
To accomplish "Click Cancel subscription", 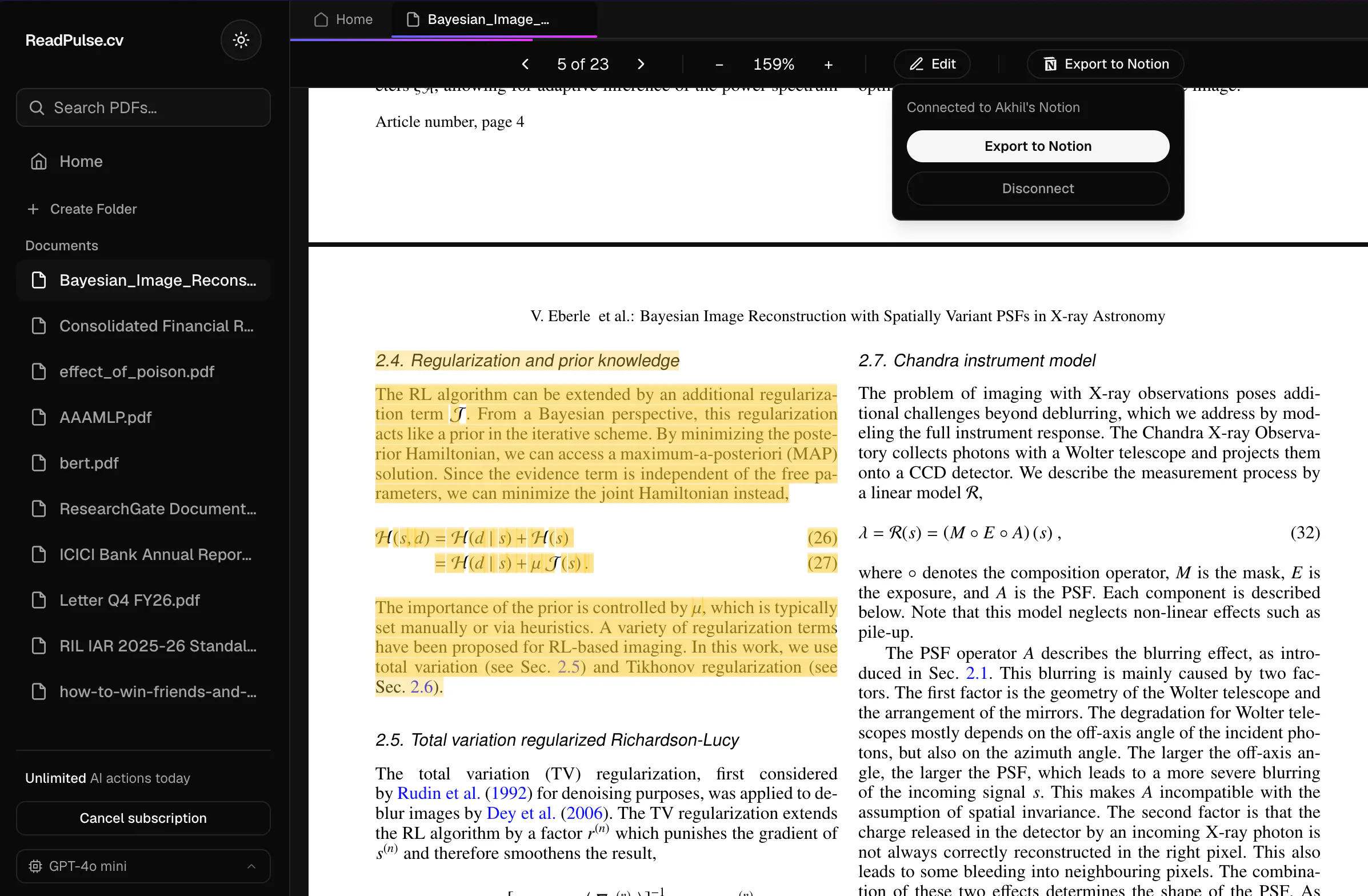I will click(x=143, y=818).
